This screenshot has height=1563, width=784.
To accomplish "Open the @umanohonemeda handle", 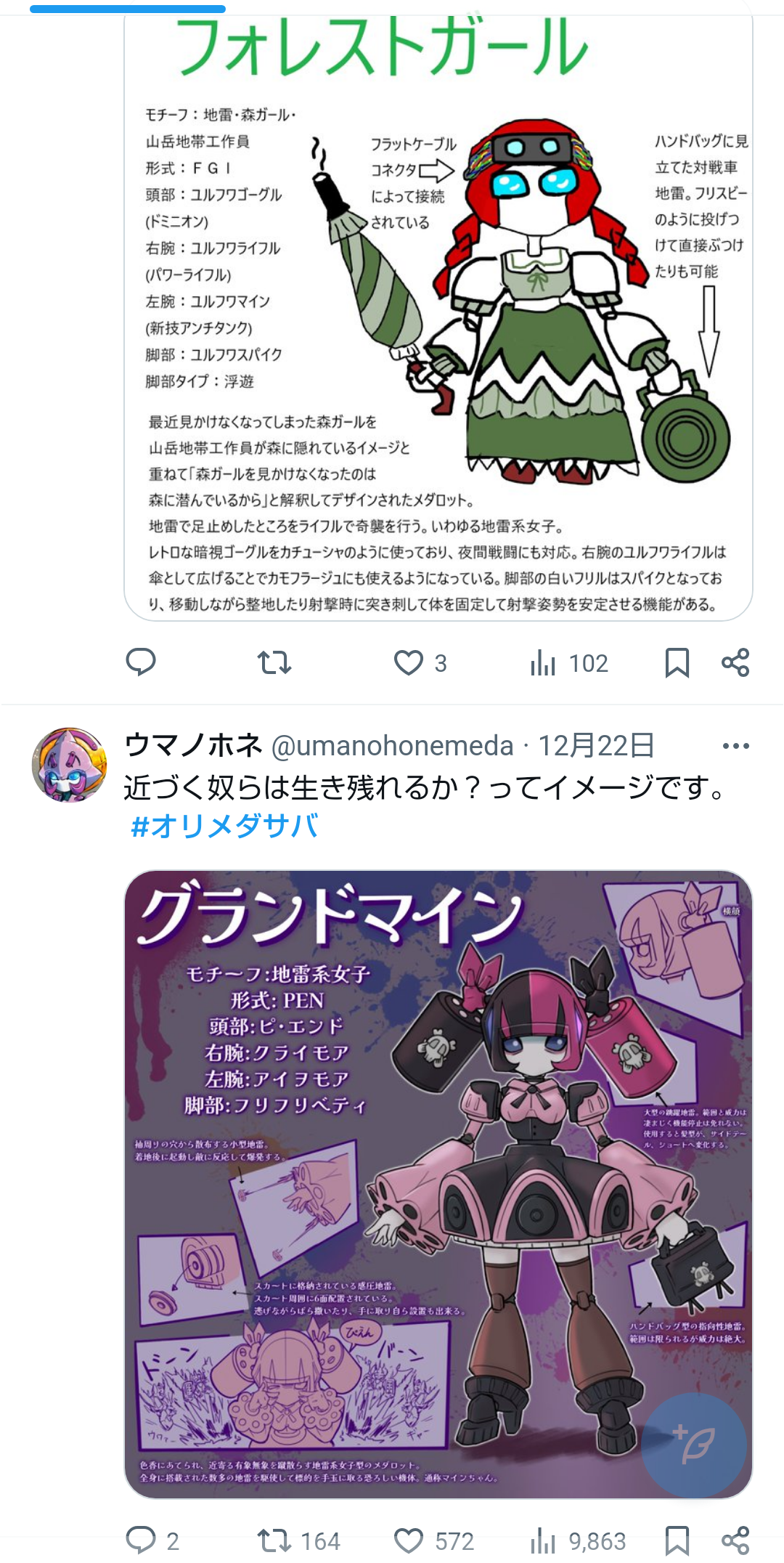I will (x=392, y=746).
